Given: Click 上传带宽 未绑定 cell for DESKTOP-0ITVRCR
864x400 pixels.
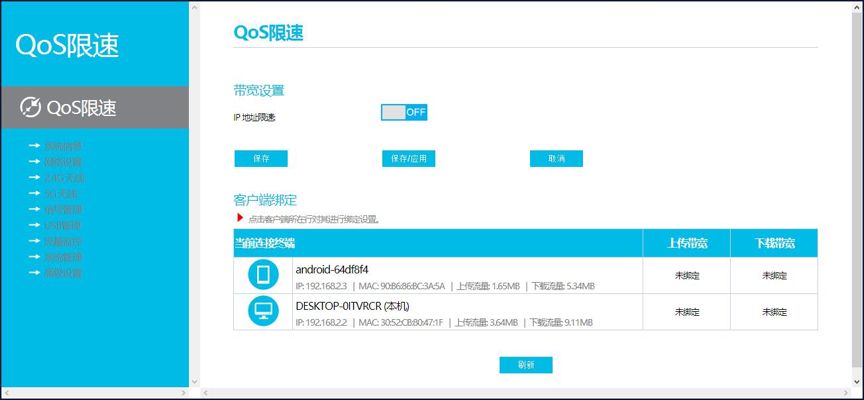Looking at the screenshot, I should tap(686, 311).
